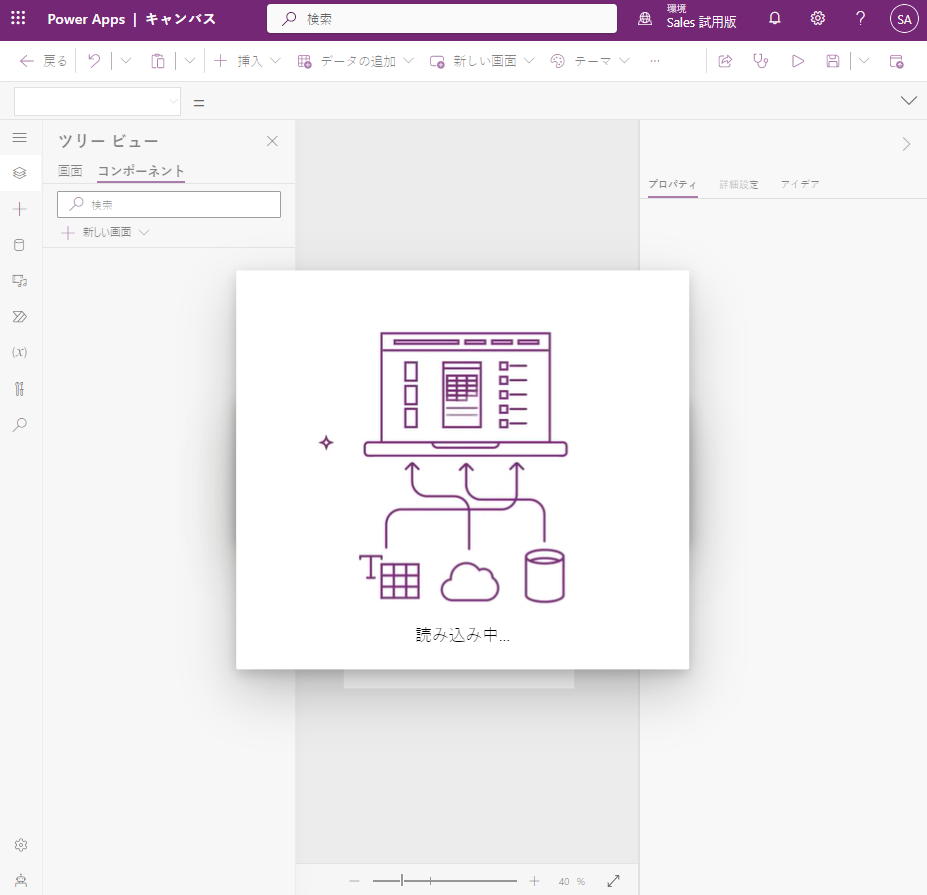
Task: Open the advanced tools icon in sidebar
Action: point(20,388)
